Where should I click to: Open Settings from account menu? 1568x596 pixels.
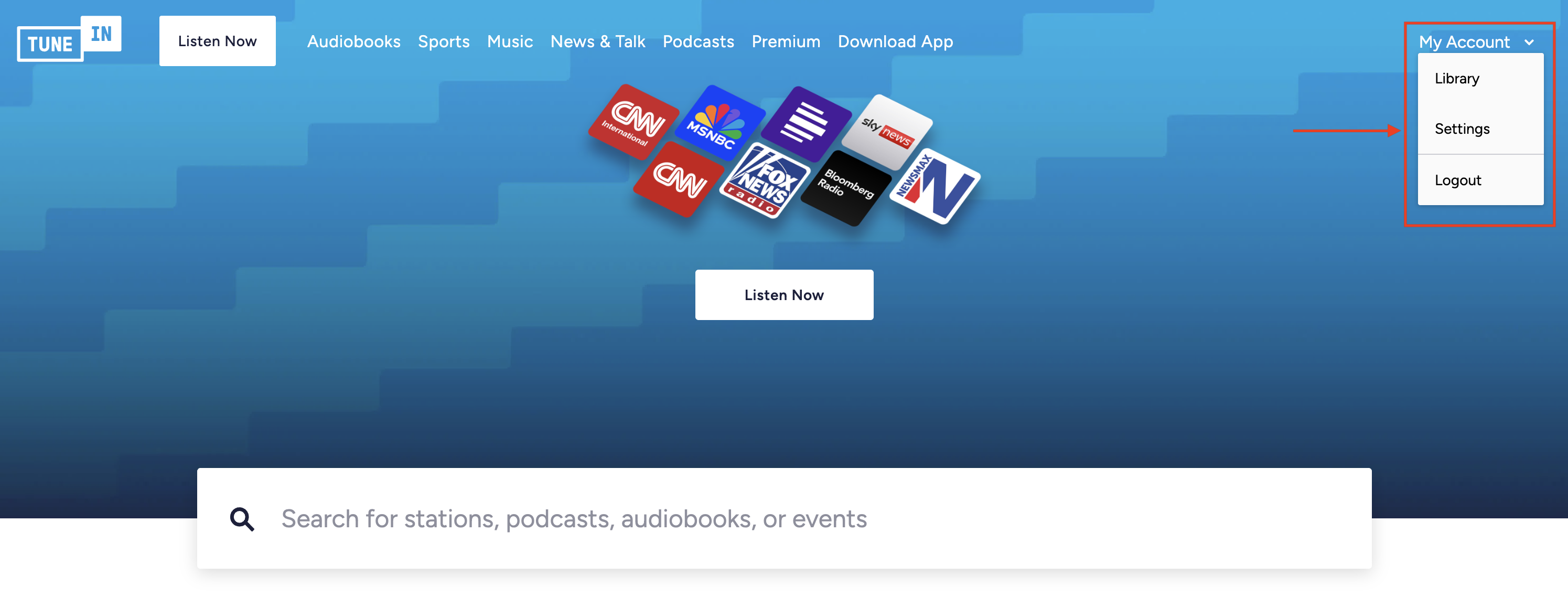click(1462, 129)
